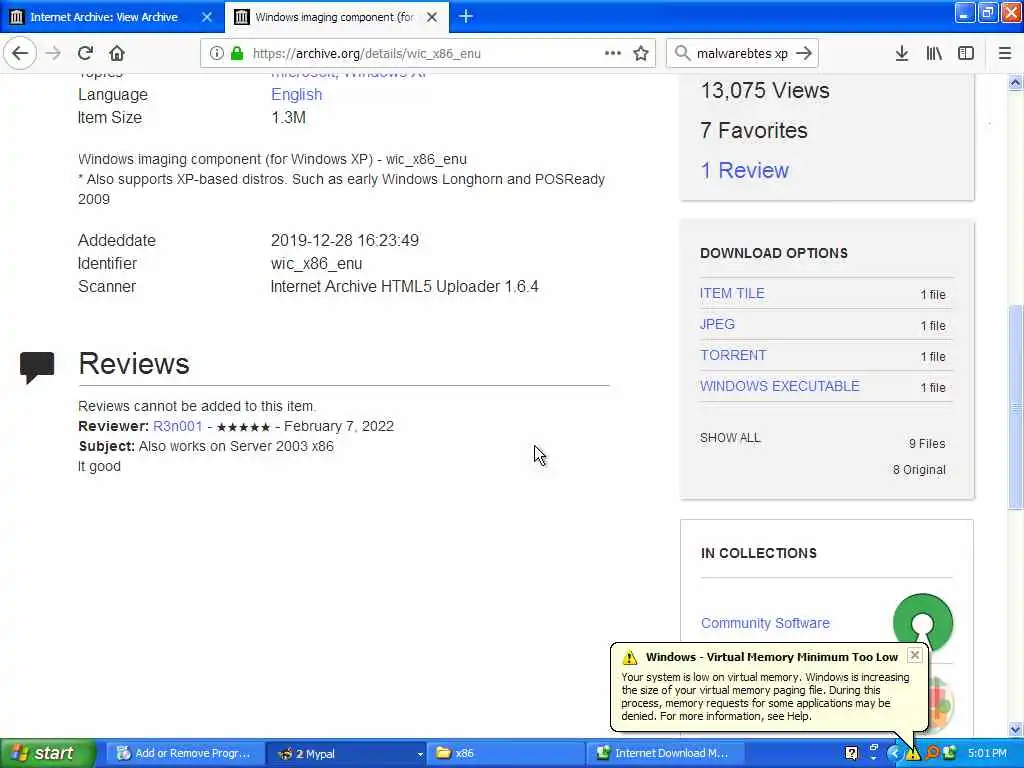
Task: Click the orange search tray icon
Action: (x=932, y=753)
